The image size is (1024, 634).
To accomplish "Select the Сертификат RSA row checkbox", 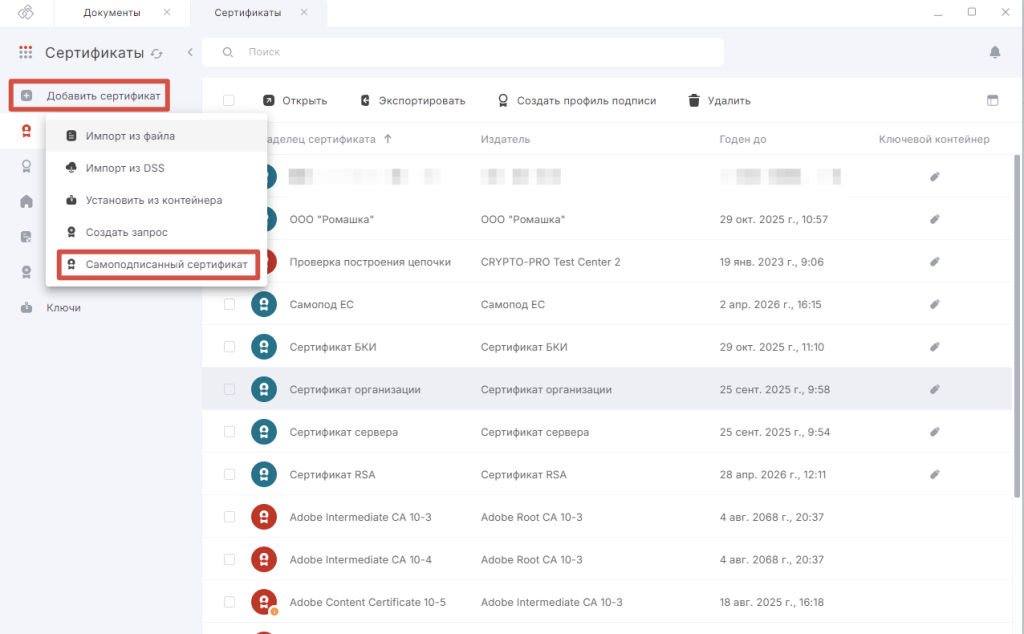I will pyautogui.click(x=229, y=474).
